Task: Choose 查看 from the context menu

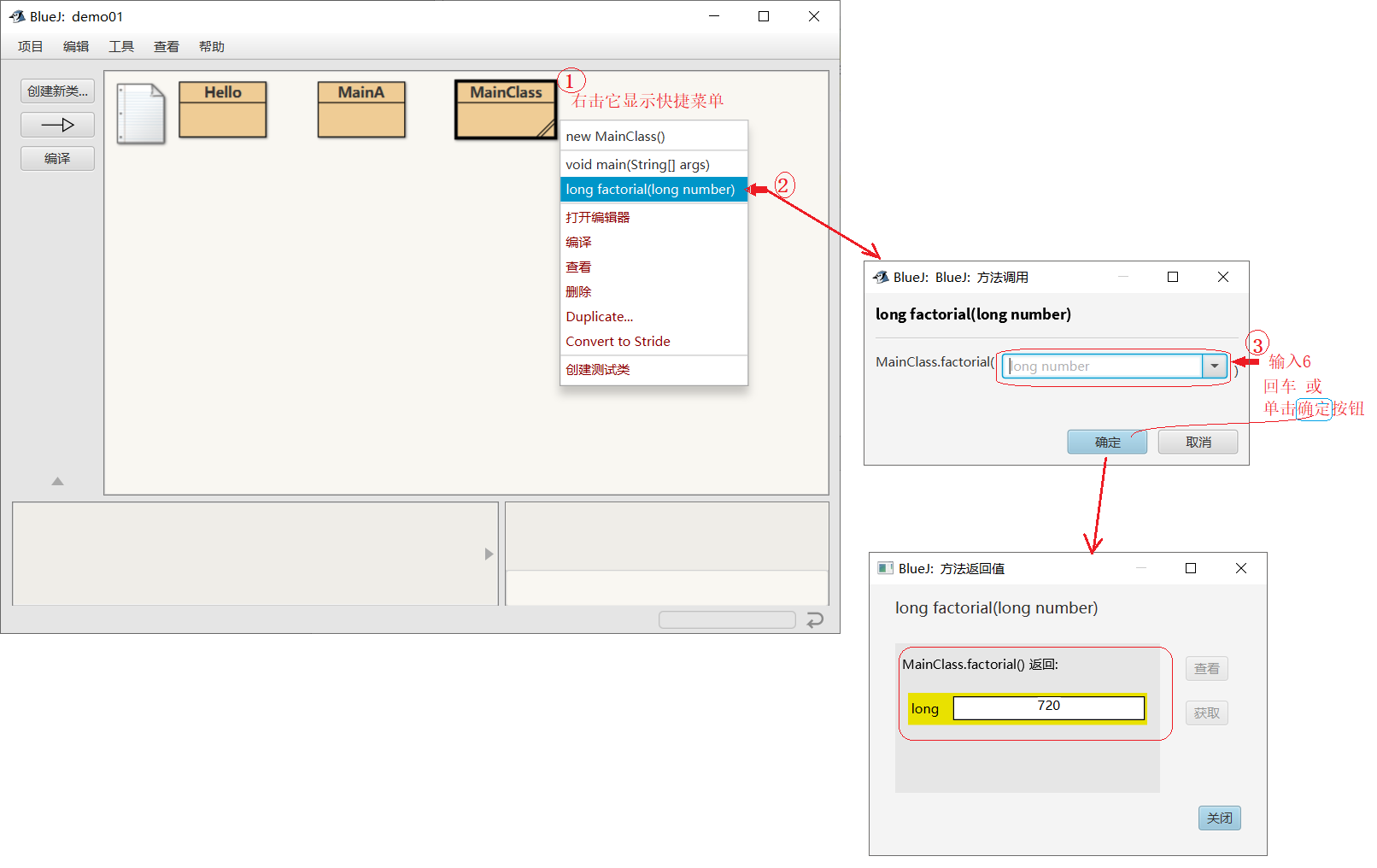Action: [653, 267]
